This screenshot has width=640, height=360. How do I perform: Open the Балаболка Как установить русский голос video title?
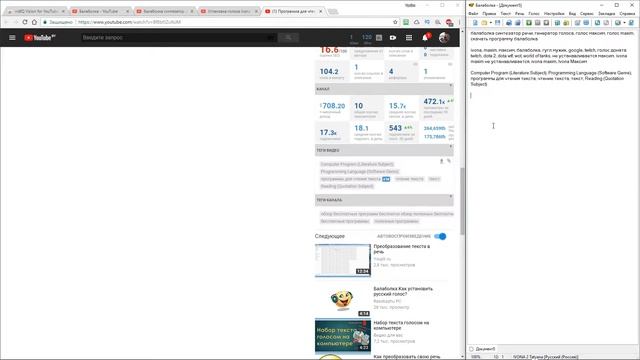pyautogui.click(x=403, y=291)
